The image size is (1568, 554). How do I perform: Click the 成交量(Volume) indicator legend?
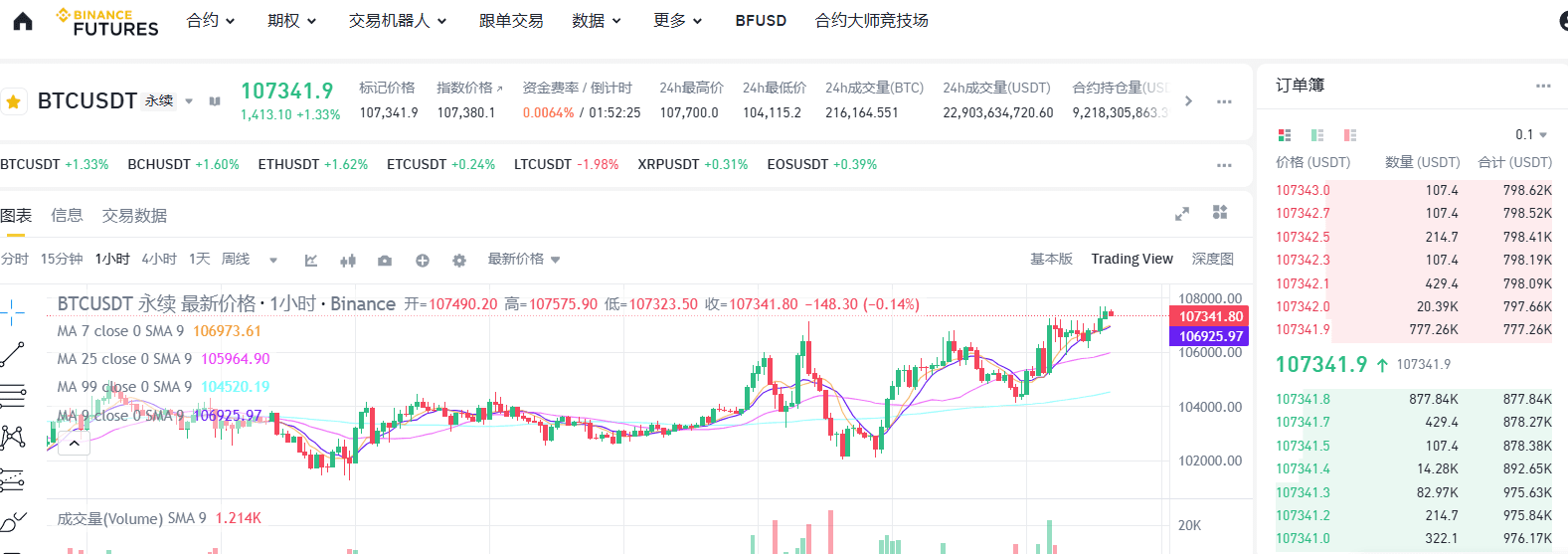159,518
